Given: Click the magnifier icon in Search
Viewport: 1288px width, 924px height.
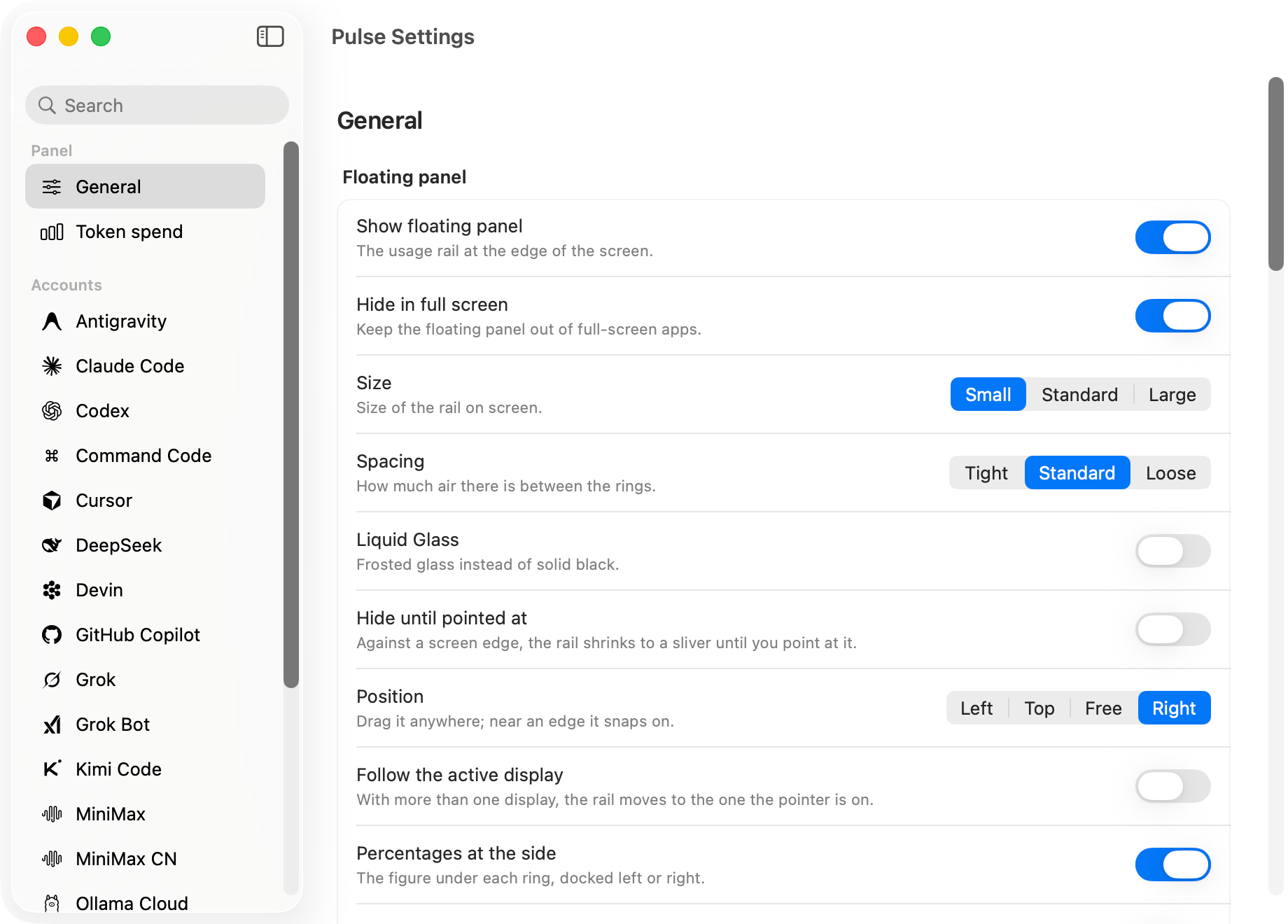Looking at the screenshot, I should point(47,105).
